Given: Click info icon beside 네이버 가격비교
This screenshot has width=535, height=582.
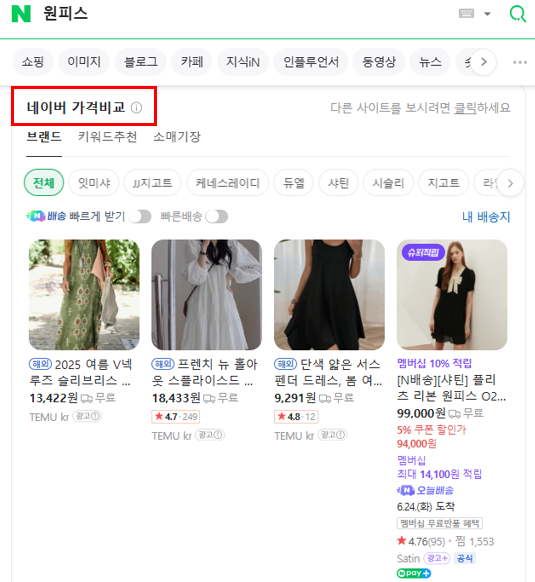Looking at the screenshot, I should [136, 108].
